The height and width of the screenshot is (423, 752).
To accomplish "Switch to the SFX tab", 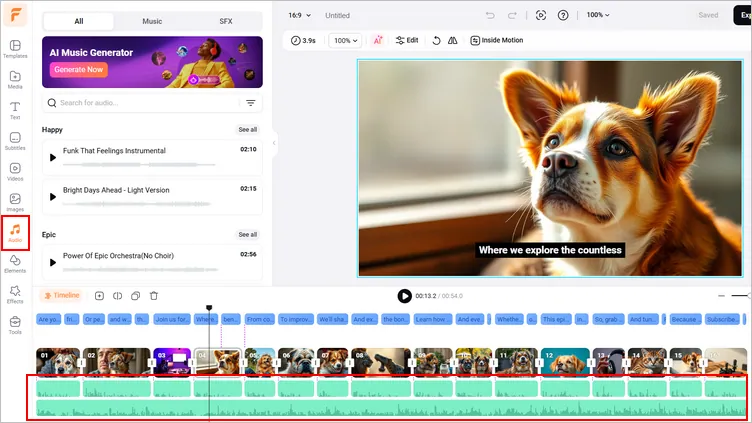I will coord(225,21).
